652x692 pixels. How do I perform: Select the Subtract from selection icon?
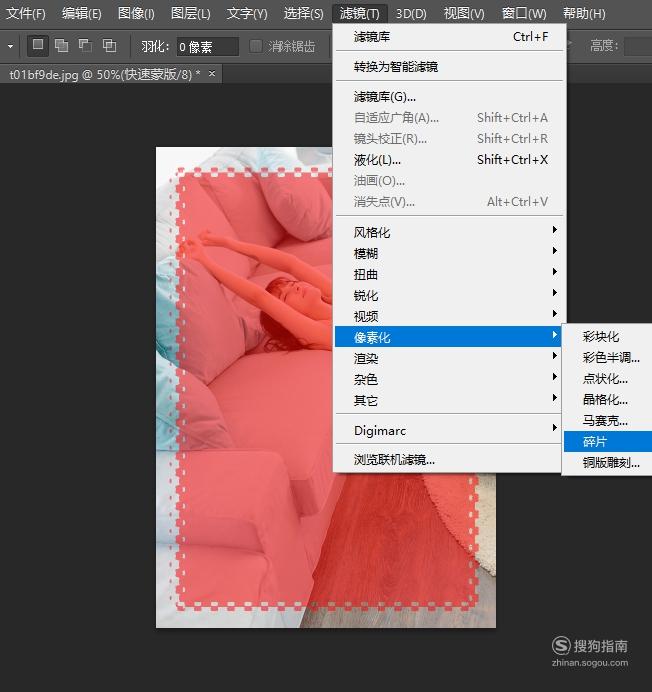(x=85, y=45)
